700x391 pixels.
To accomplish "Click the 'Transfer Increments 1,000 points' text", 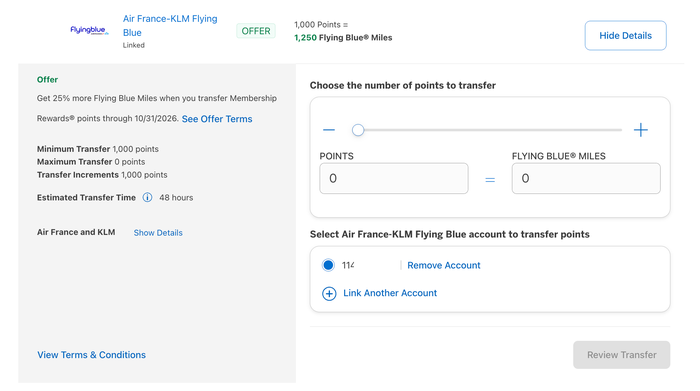I will 102,175.
